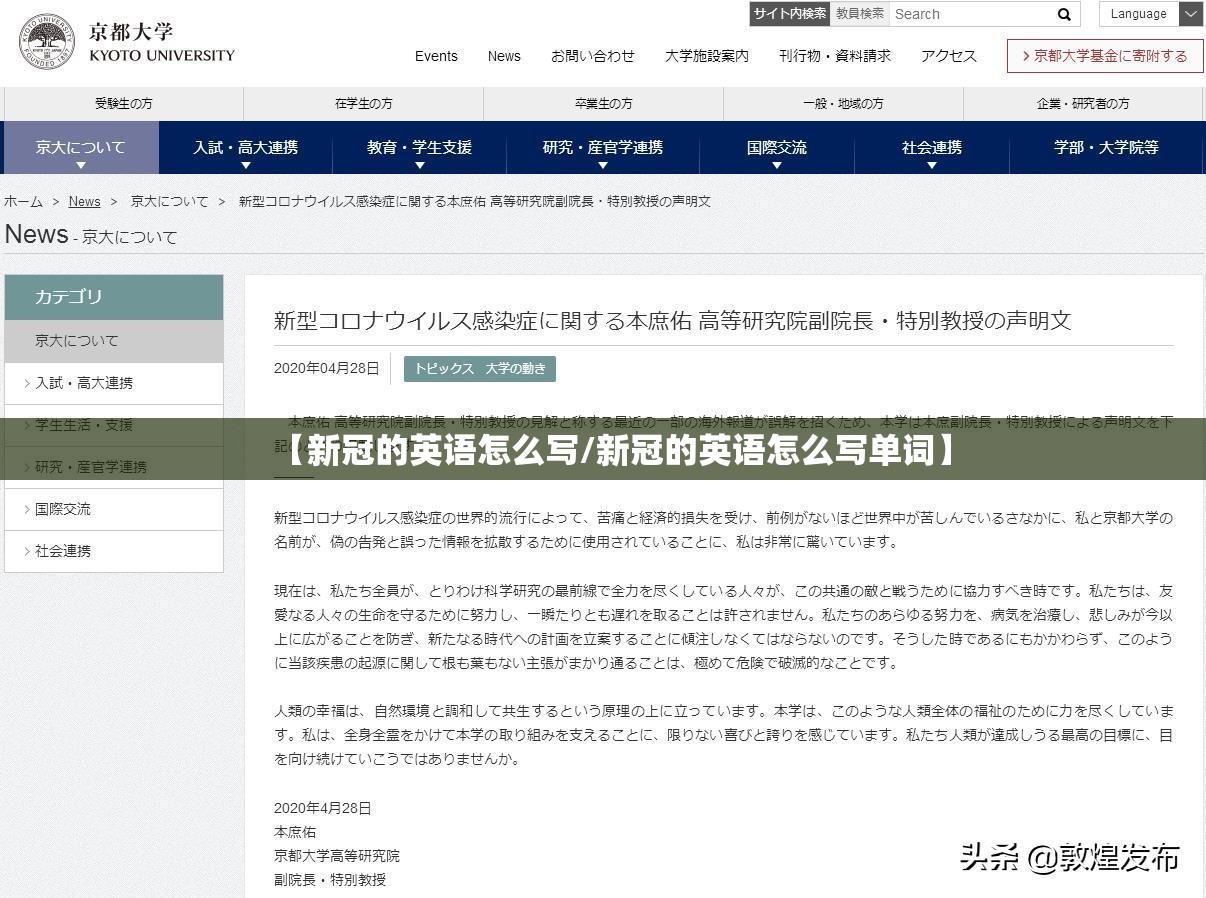Select the Language selector label
The width and height of the screenshot is (1206, 898).
1139,14
